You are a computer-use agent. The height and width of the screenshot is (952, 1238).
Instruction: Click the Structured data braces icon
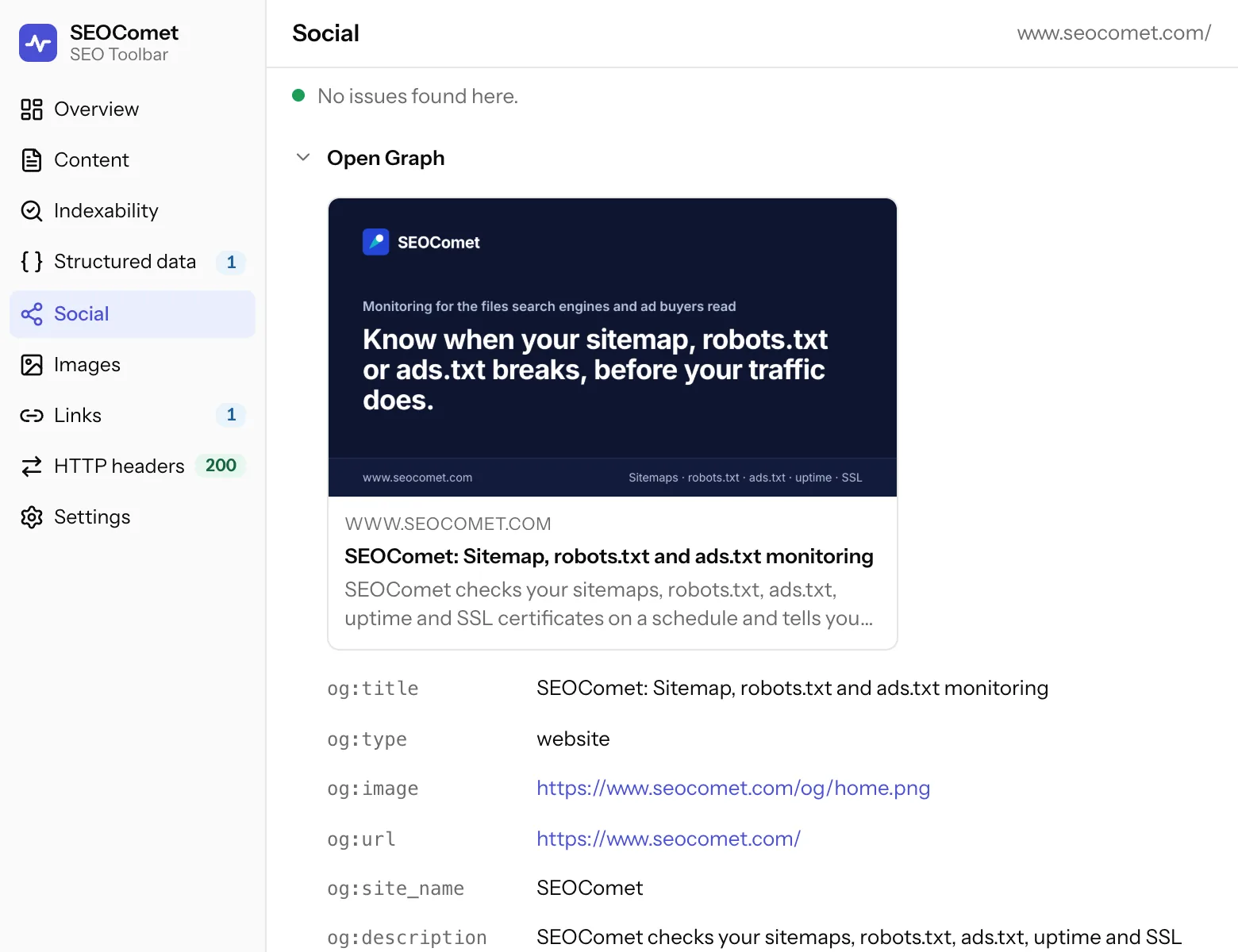click(x=32, y=262)
